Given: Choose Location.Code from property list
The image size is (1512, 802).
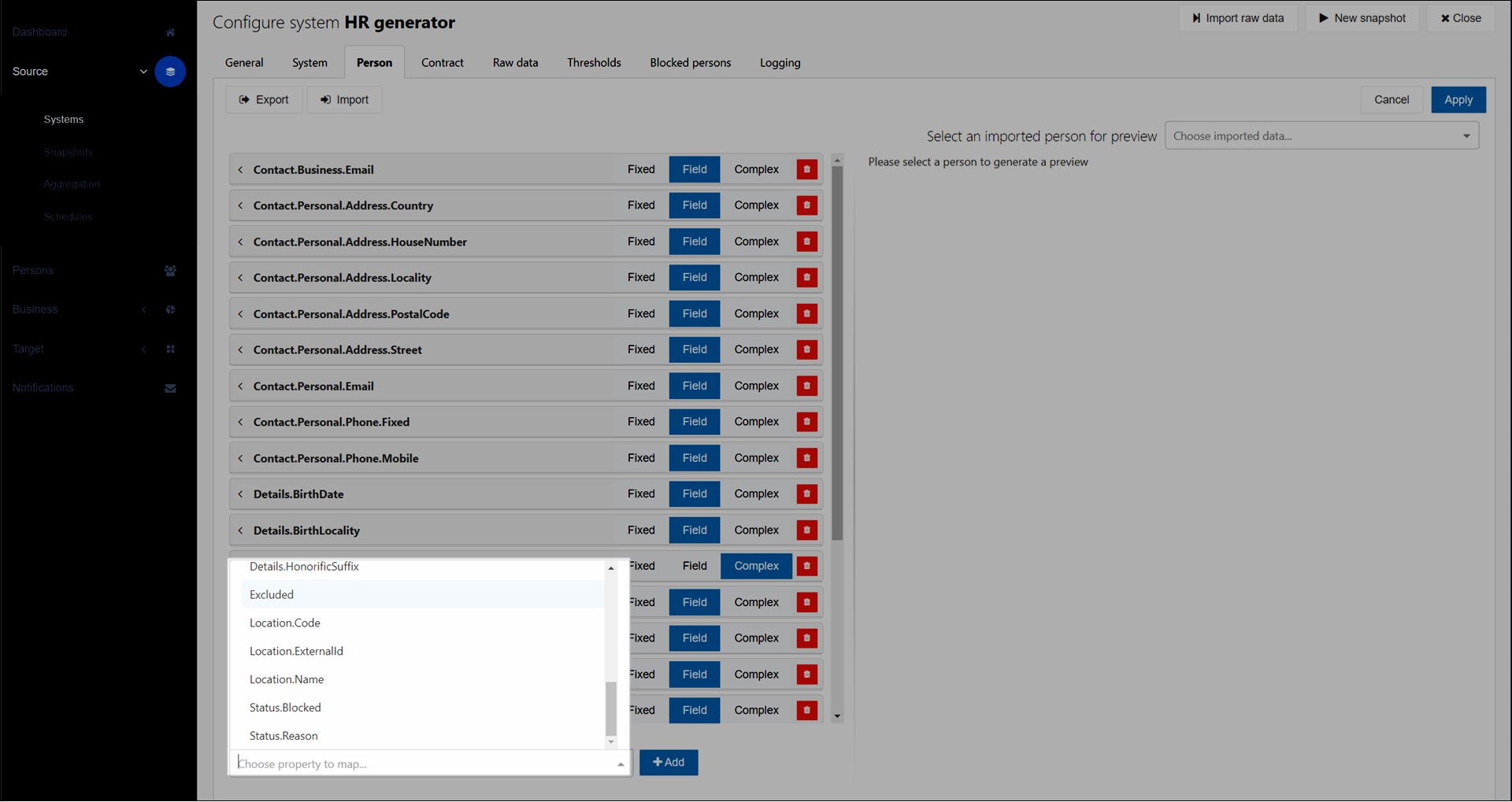Looking at the screenshot, I should 423,623.
